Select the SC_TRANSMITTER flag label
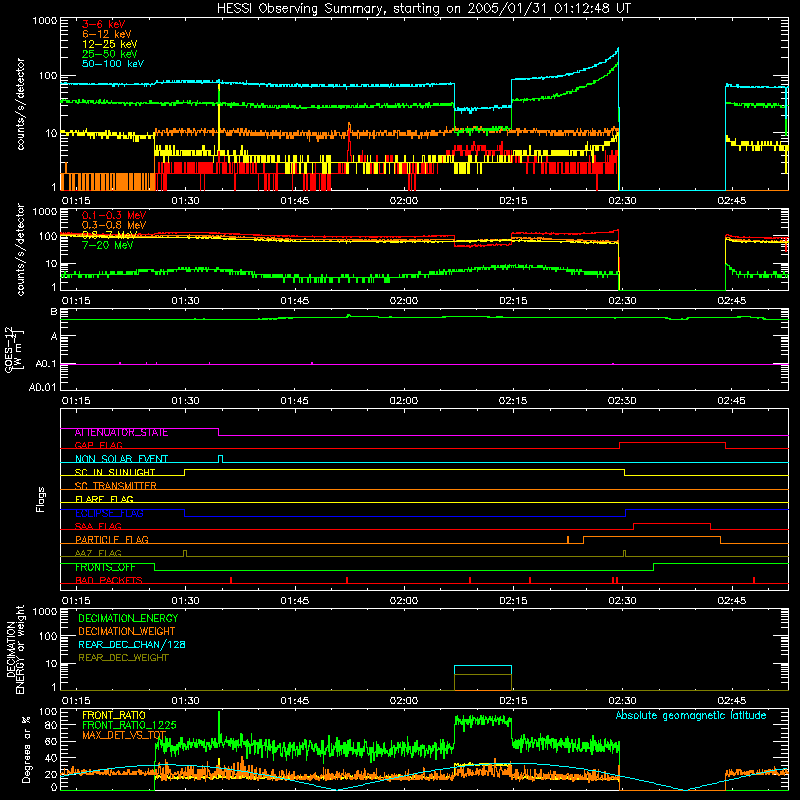 pyautogui.click(x=116, y=486)
